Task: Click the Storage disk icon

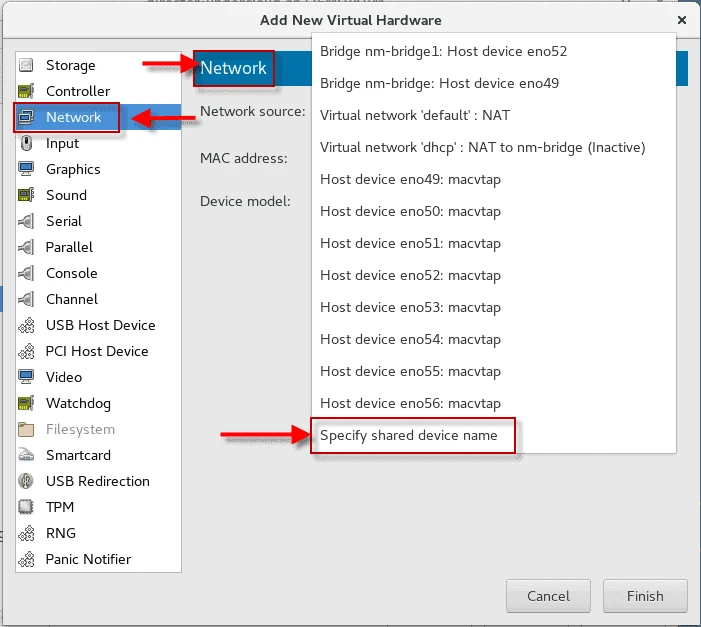Action: pyautogui.click(x=26, y=65)
